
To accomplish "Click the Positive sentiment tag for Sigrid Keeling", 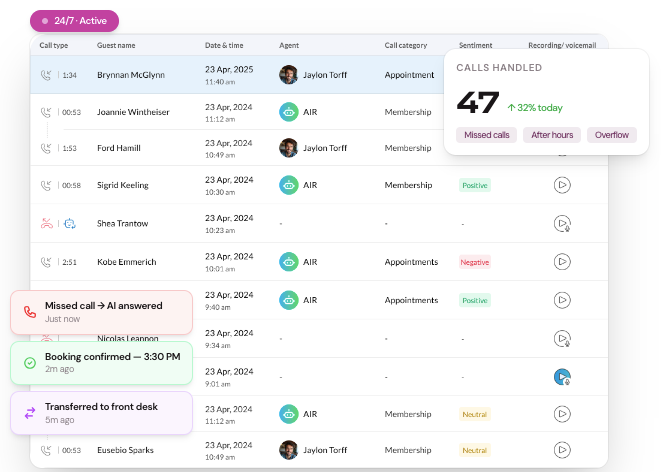I will (x=475, y=185).
